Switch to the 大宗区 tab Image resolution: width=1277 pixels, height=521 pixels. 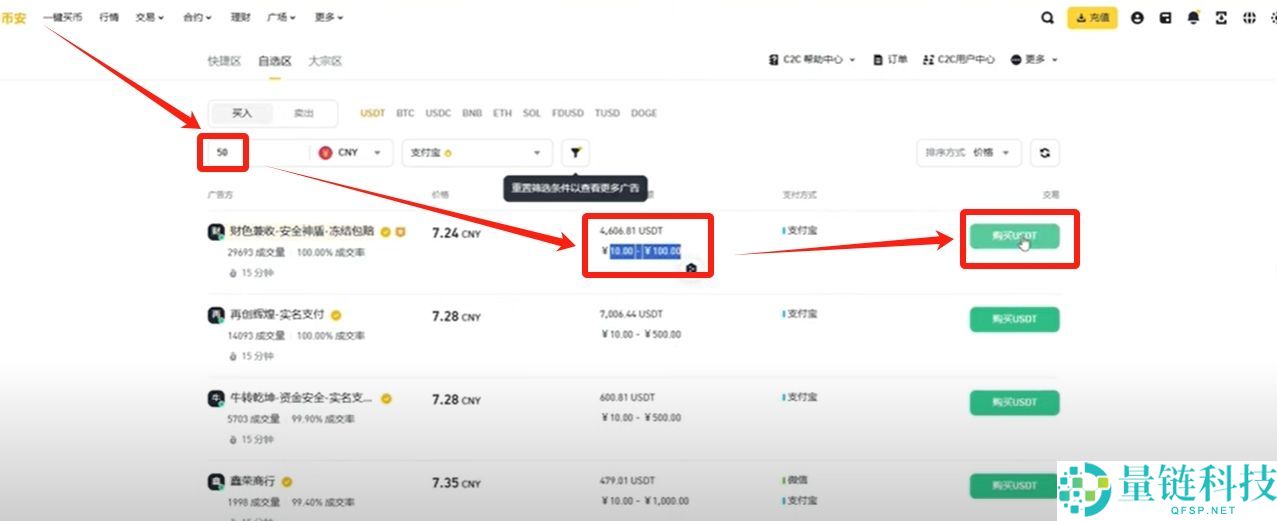325,61
